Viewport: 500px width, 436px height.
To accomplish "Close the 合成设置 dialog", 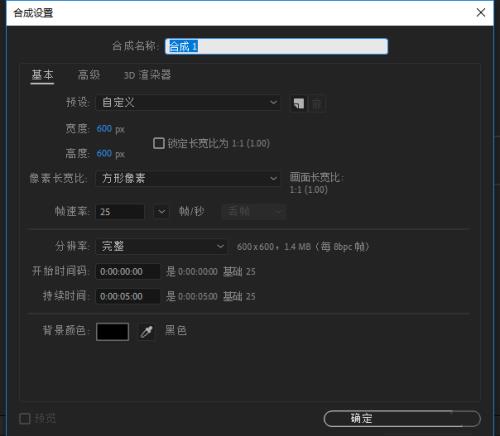I will pyautogui.click(x=481, y=13).
